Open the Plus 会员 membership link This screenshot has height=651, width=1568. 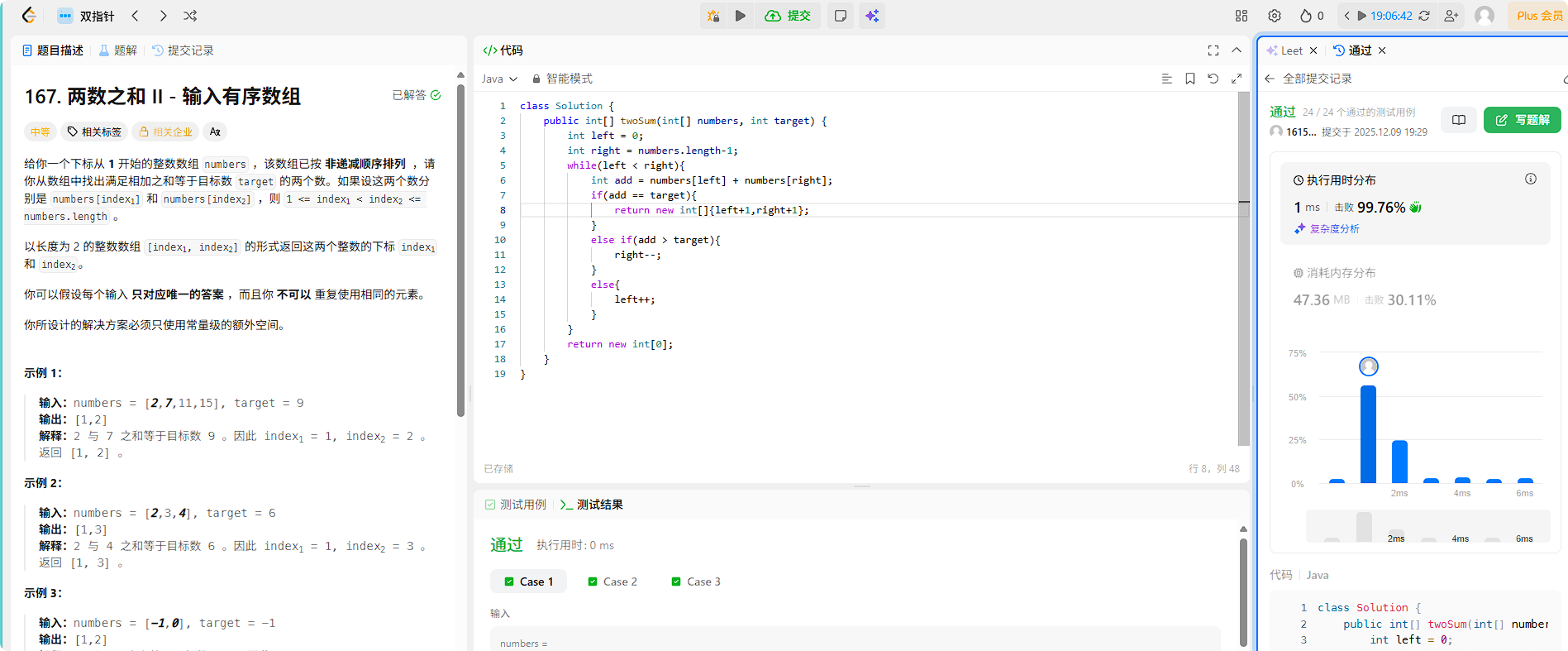[x=1539, y=16]
